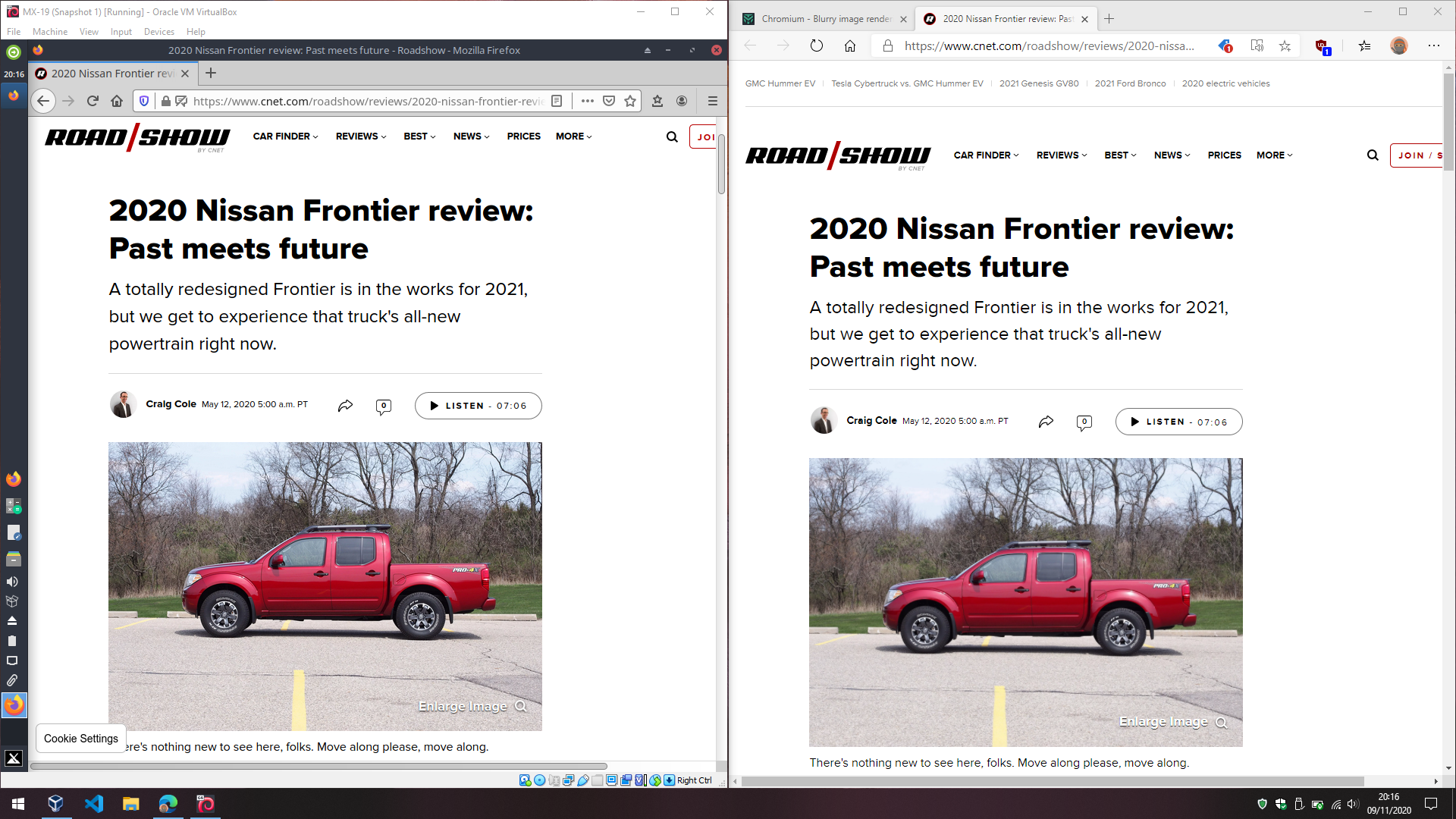Screen dimensions: 1456x819
Task: Click share arrow icon in left article
Action: point(345,406)
